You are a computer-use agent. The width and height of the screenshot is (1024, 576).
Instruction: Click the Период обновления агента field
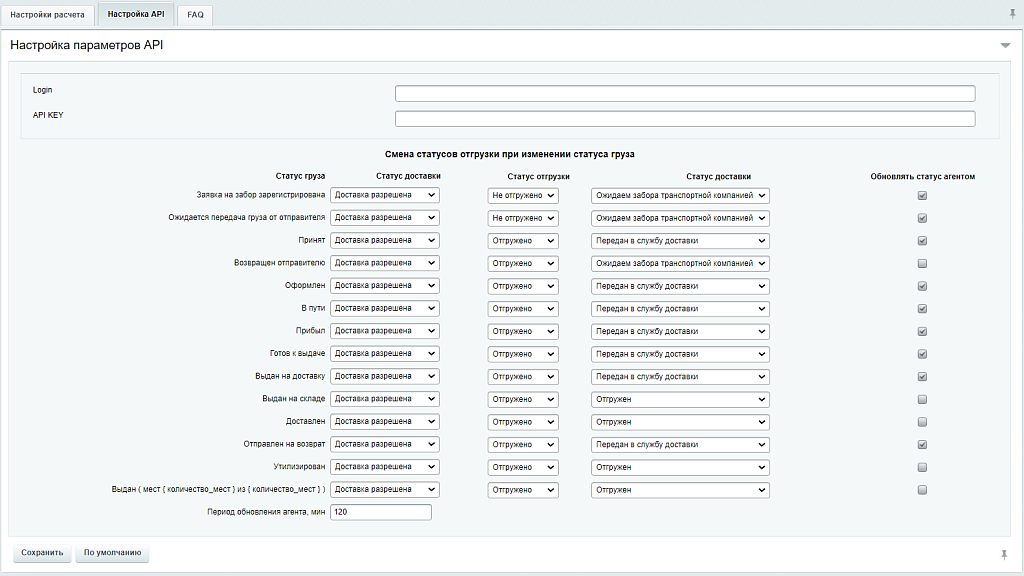point(380,512)
